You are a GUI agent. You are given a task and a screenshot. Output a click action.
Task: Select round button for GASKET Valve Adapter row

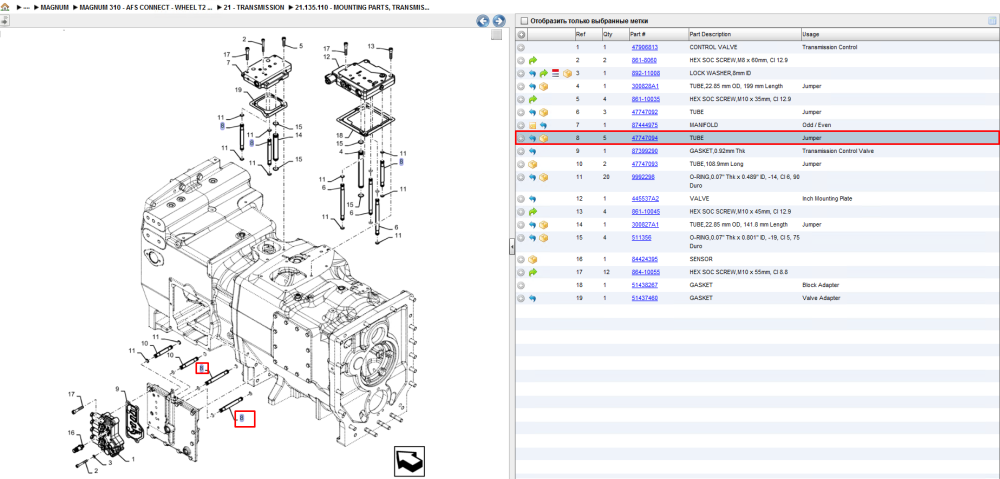click(x=521, y=298)
